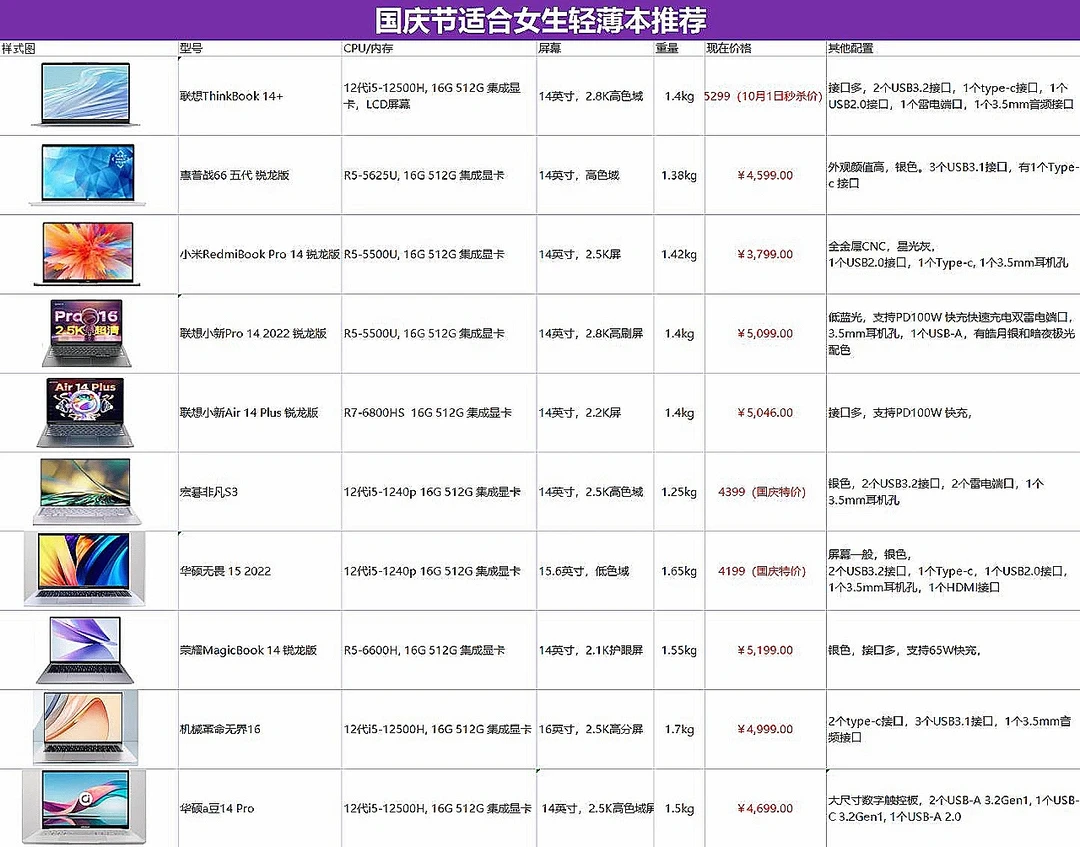Click the 重量 column header
The height and width of the screenshot is (847, 1080).
click(667, 48)
